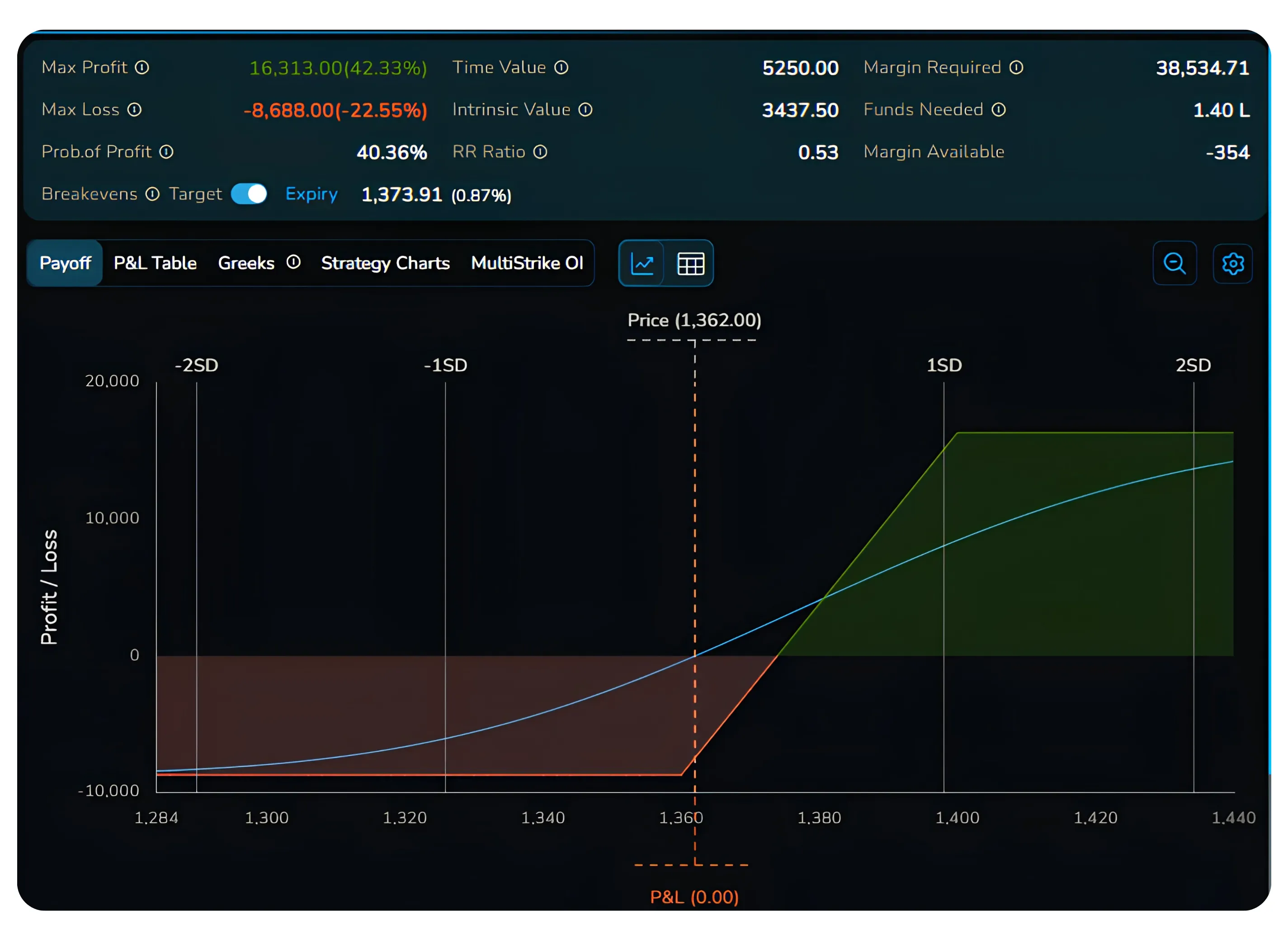Screen dimensions: 1288x939
Task: Click the 2SD marker label
Action: pyautogui.click(x=1193, y=365)
